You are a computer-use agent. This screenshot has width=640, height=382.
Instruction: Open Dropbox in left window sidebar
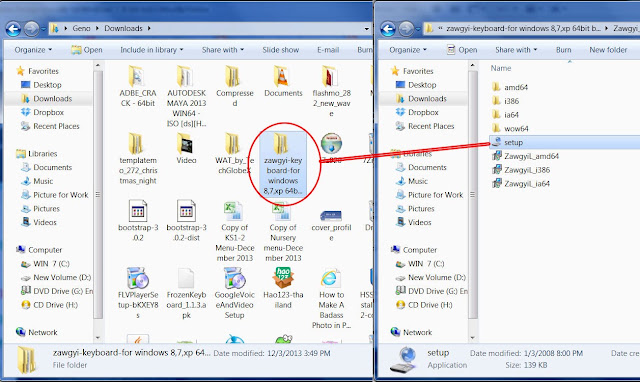(x=42, y=112)
